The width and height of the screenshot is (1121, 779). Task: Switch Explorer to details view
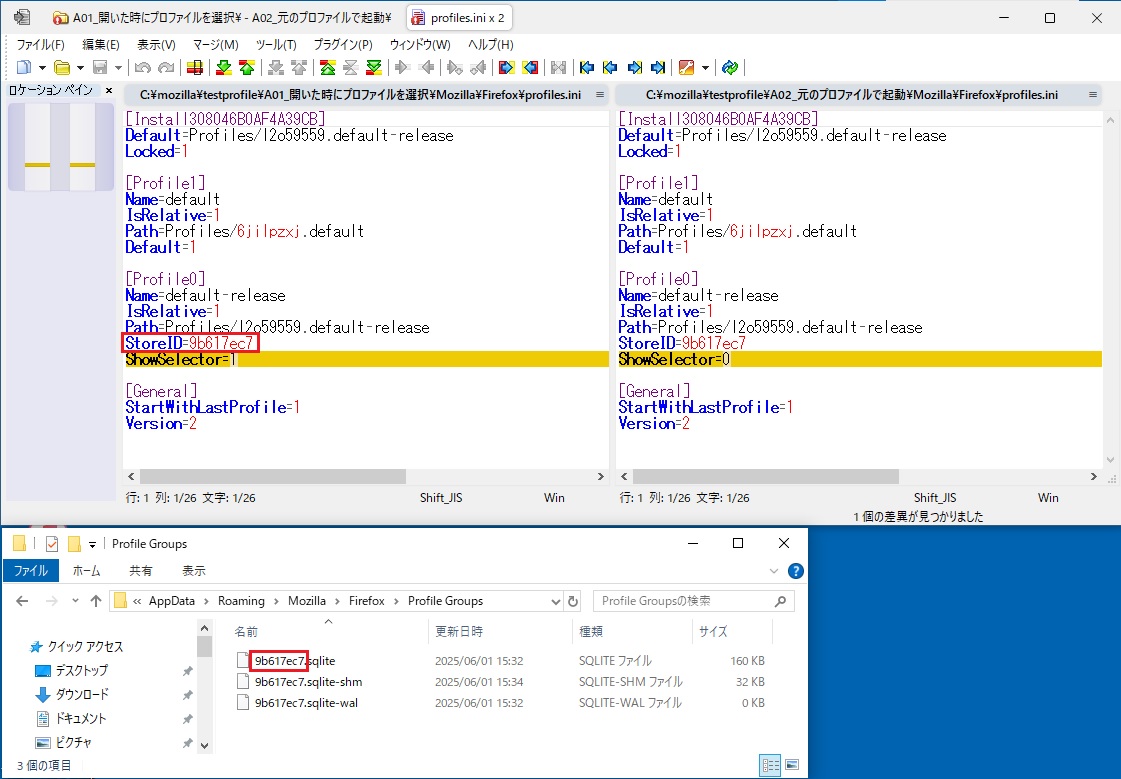771,765
